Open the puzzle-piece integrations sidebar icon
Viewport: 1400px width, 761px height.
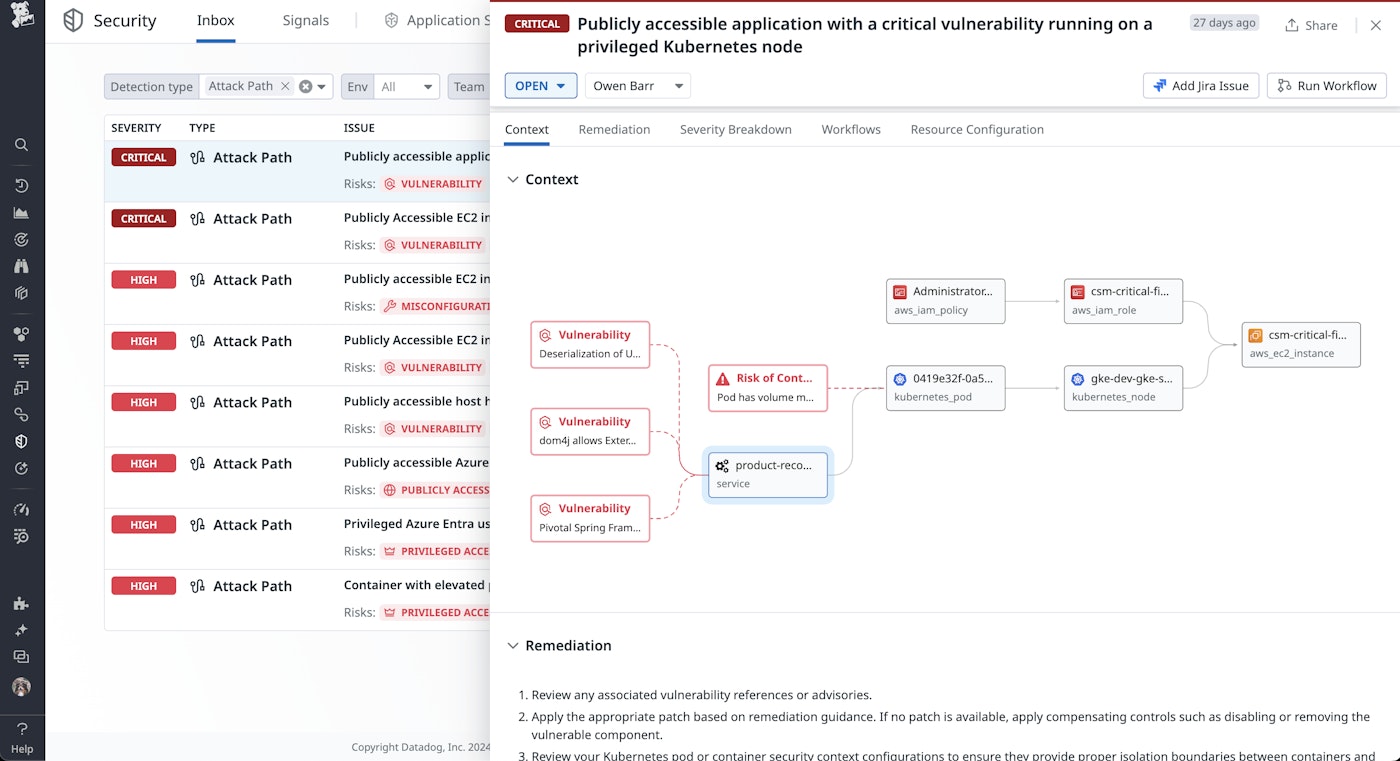click(x=21, y=603)
